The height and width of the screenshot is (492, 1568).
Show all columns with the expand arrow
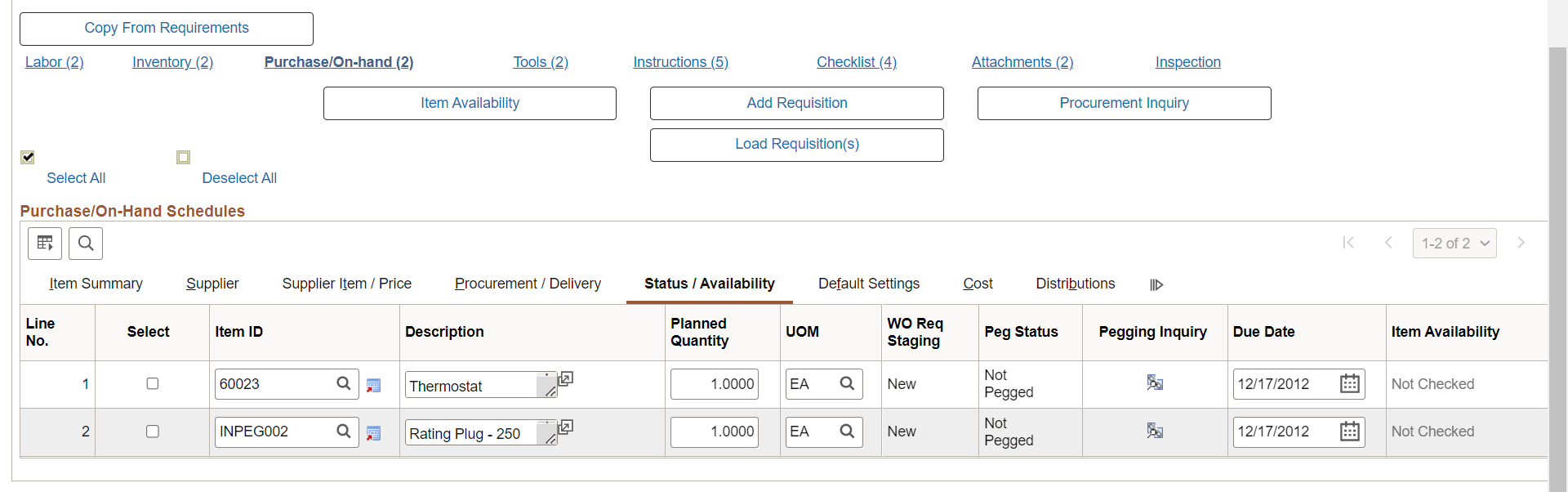(x=1156, y=284)
